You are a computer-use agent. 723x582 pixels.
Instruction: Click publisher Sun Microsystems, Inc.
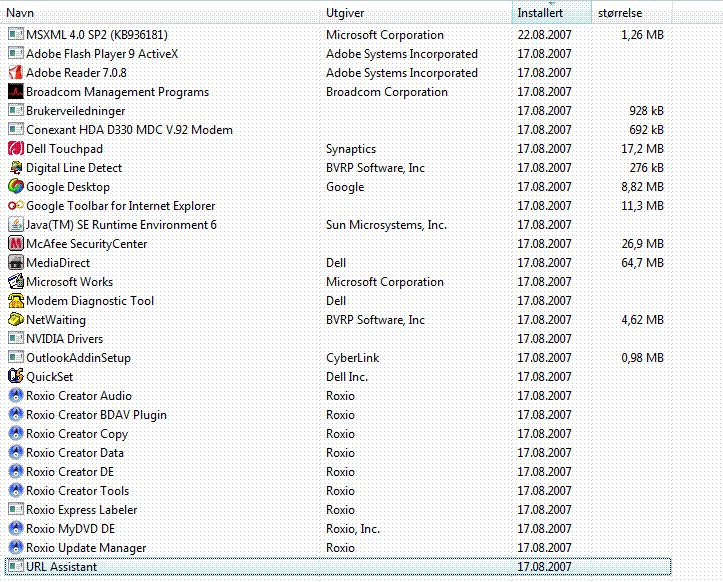(x=386, y=225)
